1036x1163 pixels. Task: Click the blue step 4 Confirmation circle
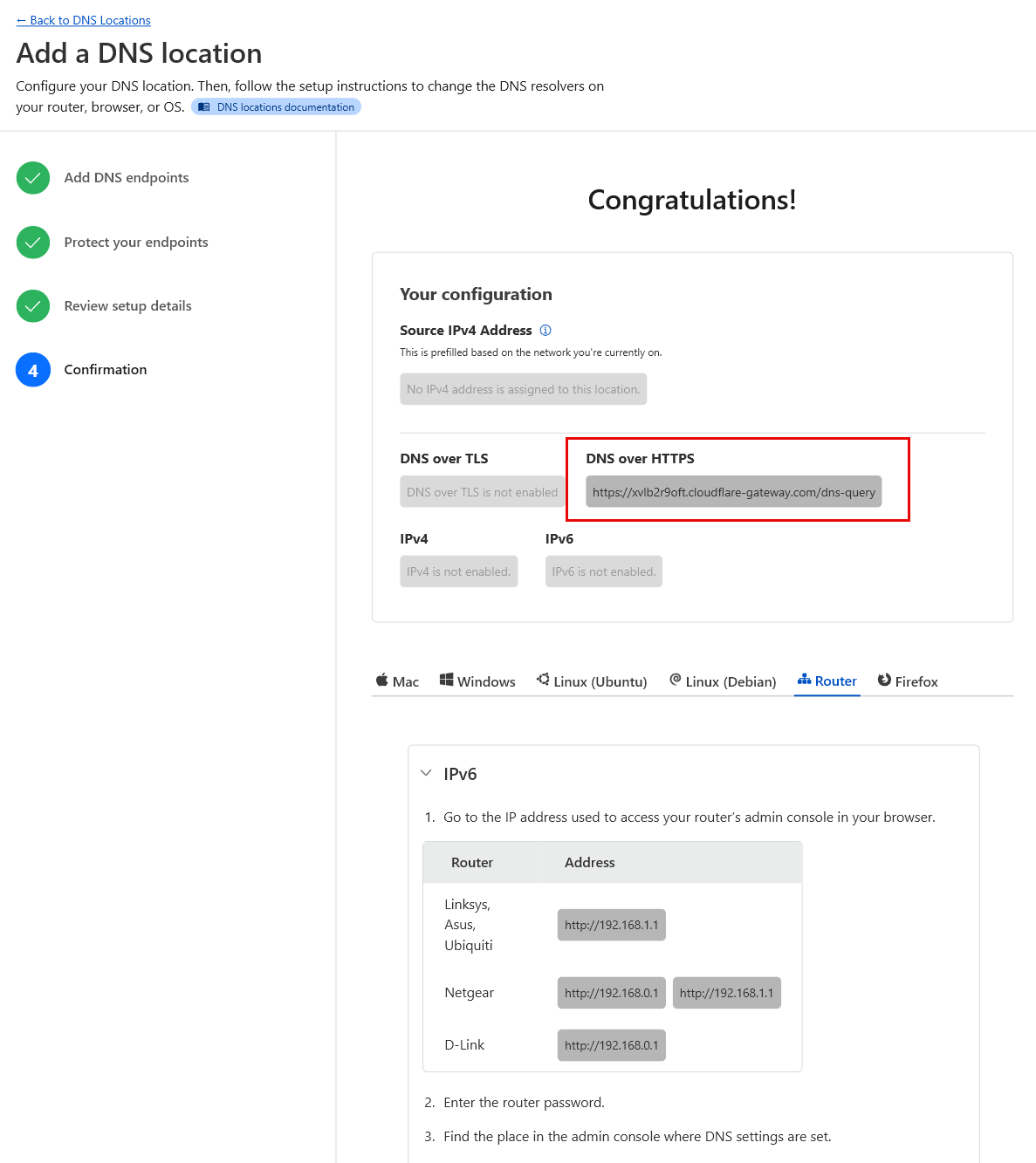33,370
